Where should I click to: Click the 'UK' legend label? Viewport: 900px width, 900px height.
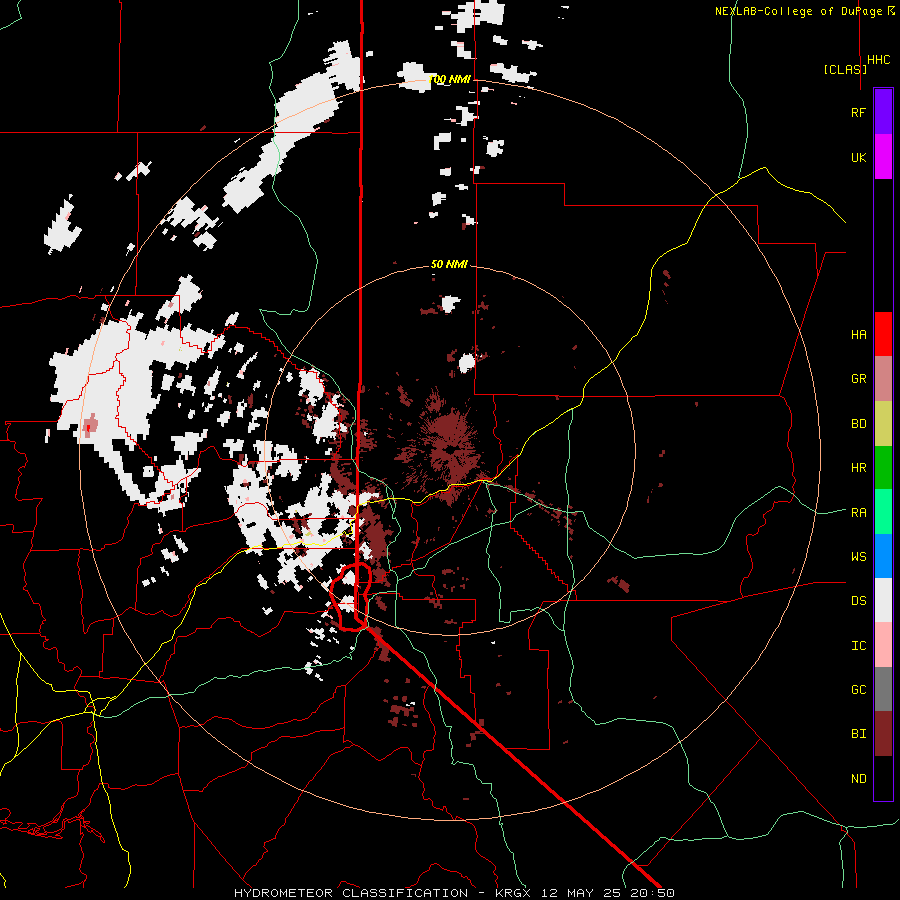click(x=858, y=157)
